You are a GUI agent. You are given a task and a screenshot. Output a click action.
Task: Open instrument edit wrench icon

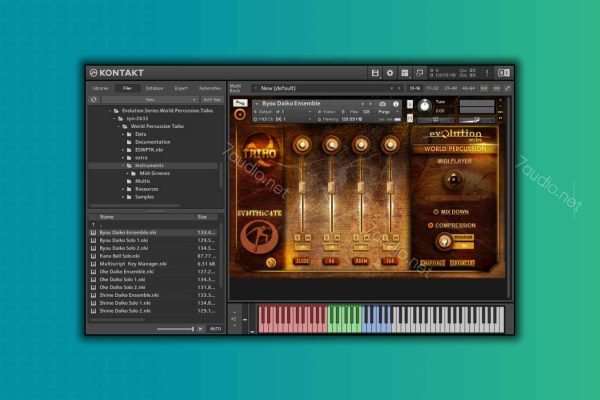point(240,103)
